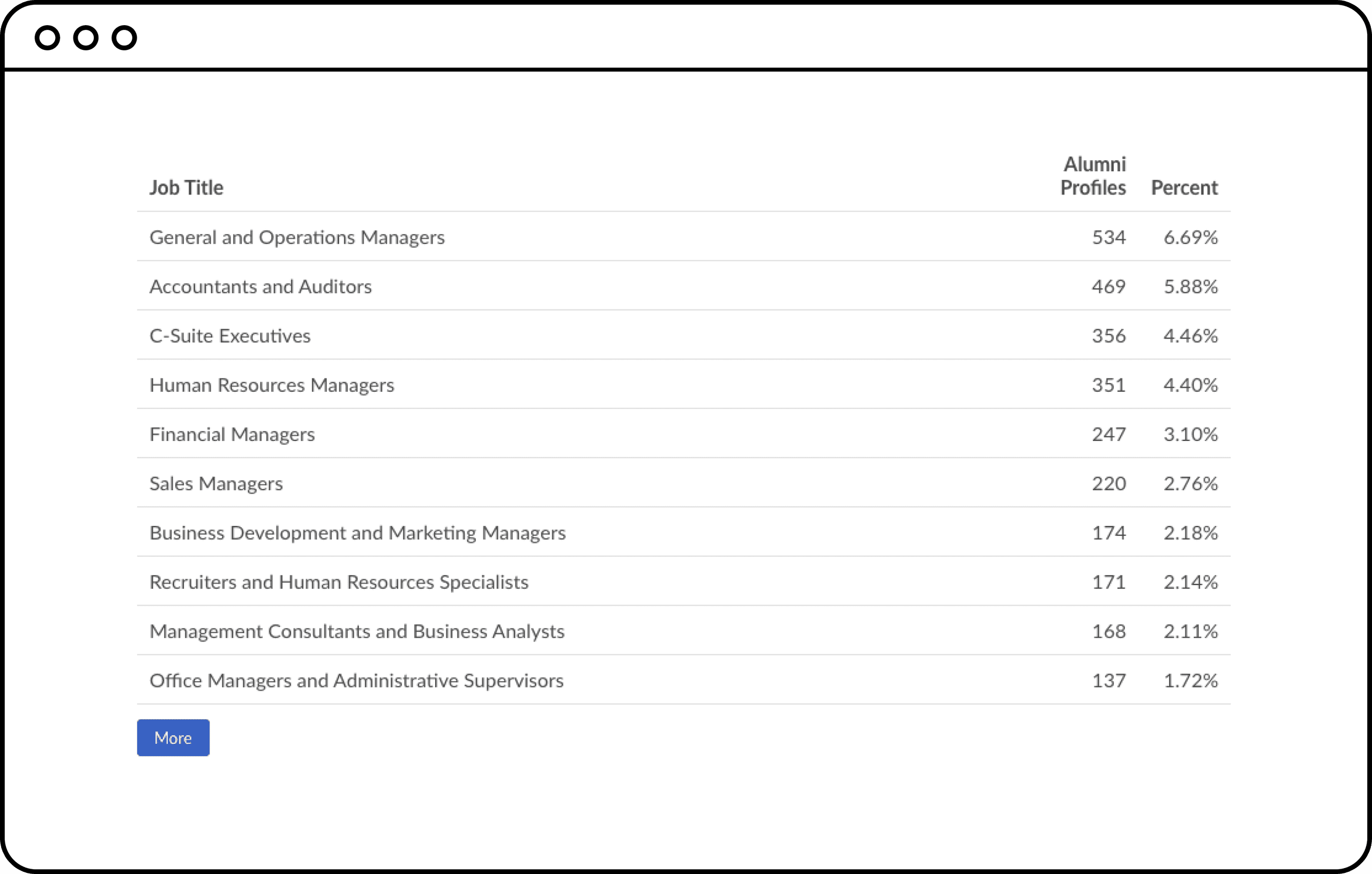
Task: Select General and Operations Managers row
Action: [x=297, y=237]
